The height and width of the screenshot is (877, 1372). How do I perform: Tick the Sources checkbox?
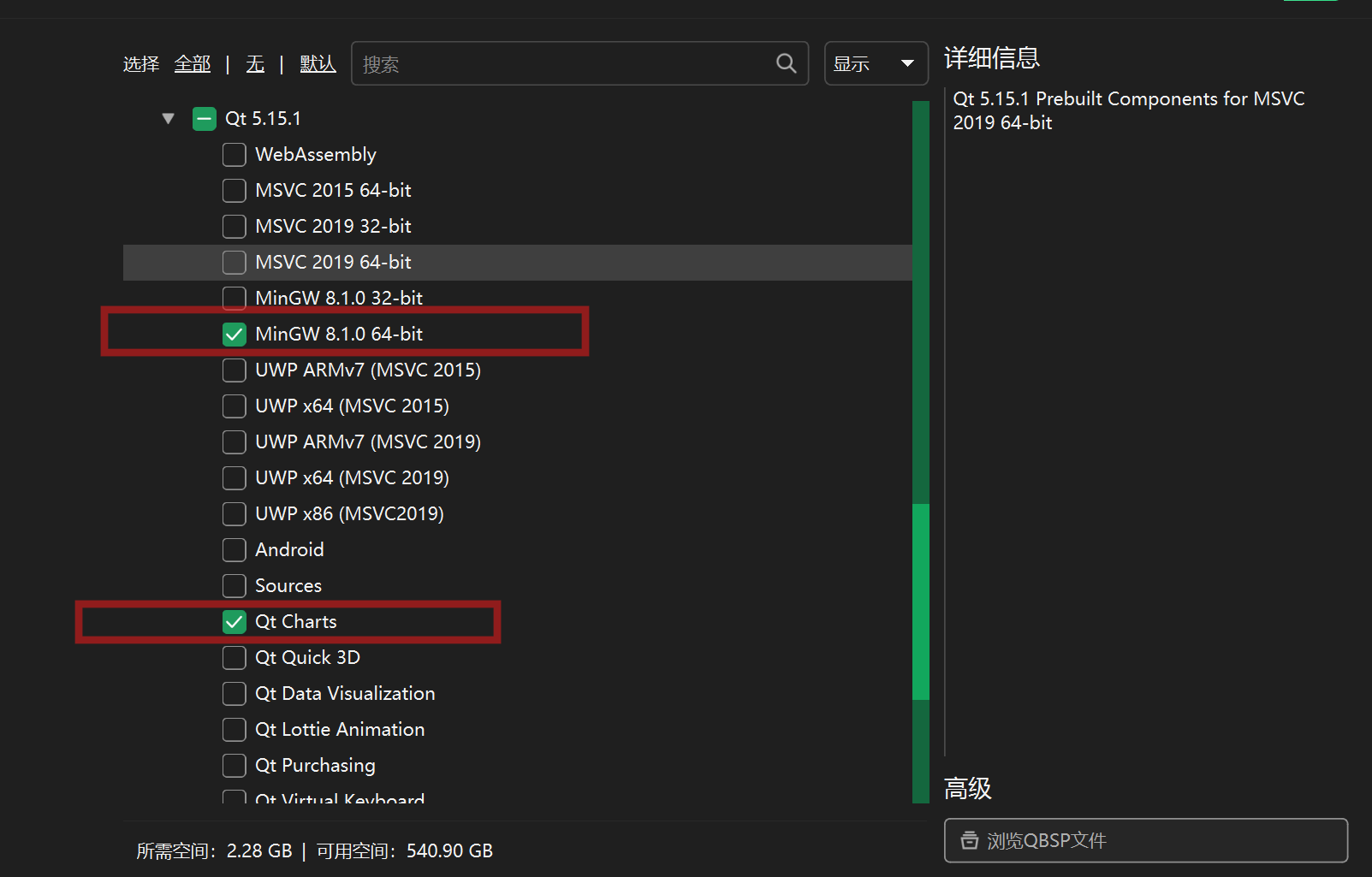click(x=234, y=586)
